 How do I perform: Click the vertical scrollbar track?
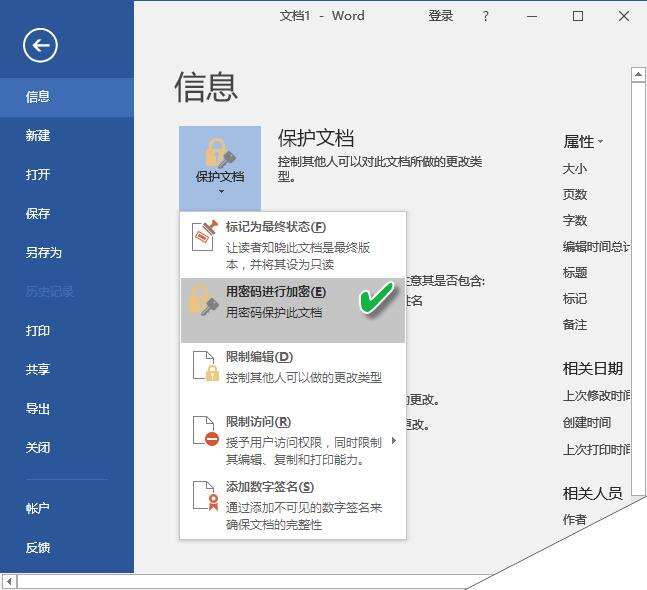coord(638,289)
